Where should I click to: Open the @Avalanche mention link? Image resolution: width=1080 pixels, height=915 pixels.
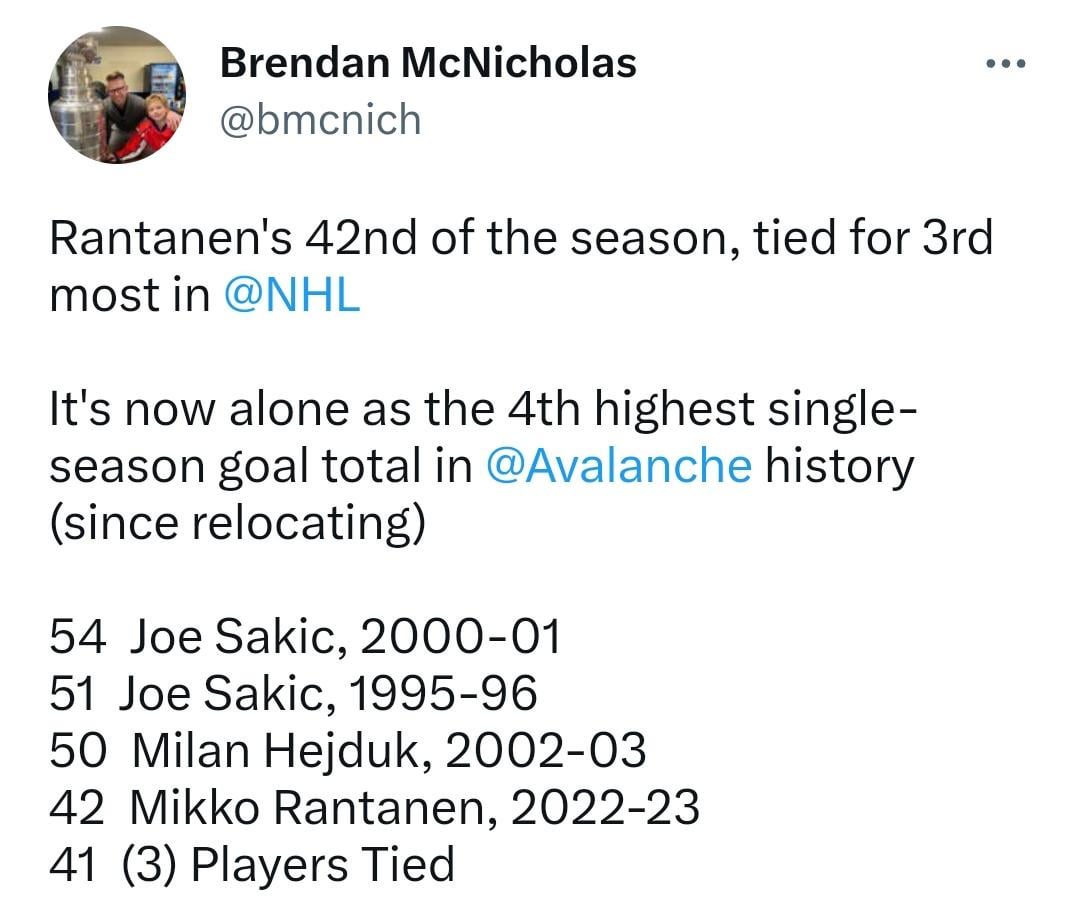coord(617,466)
